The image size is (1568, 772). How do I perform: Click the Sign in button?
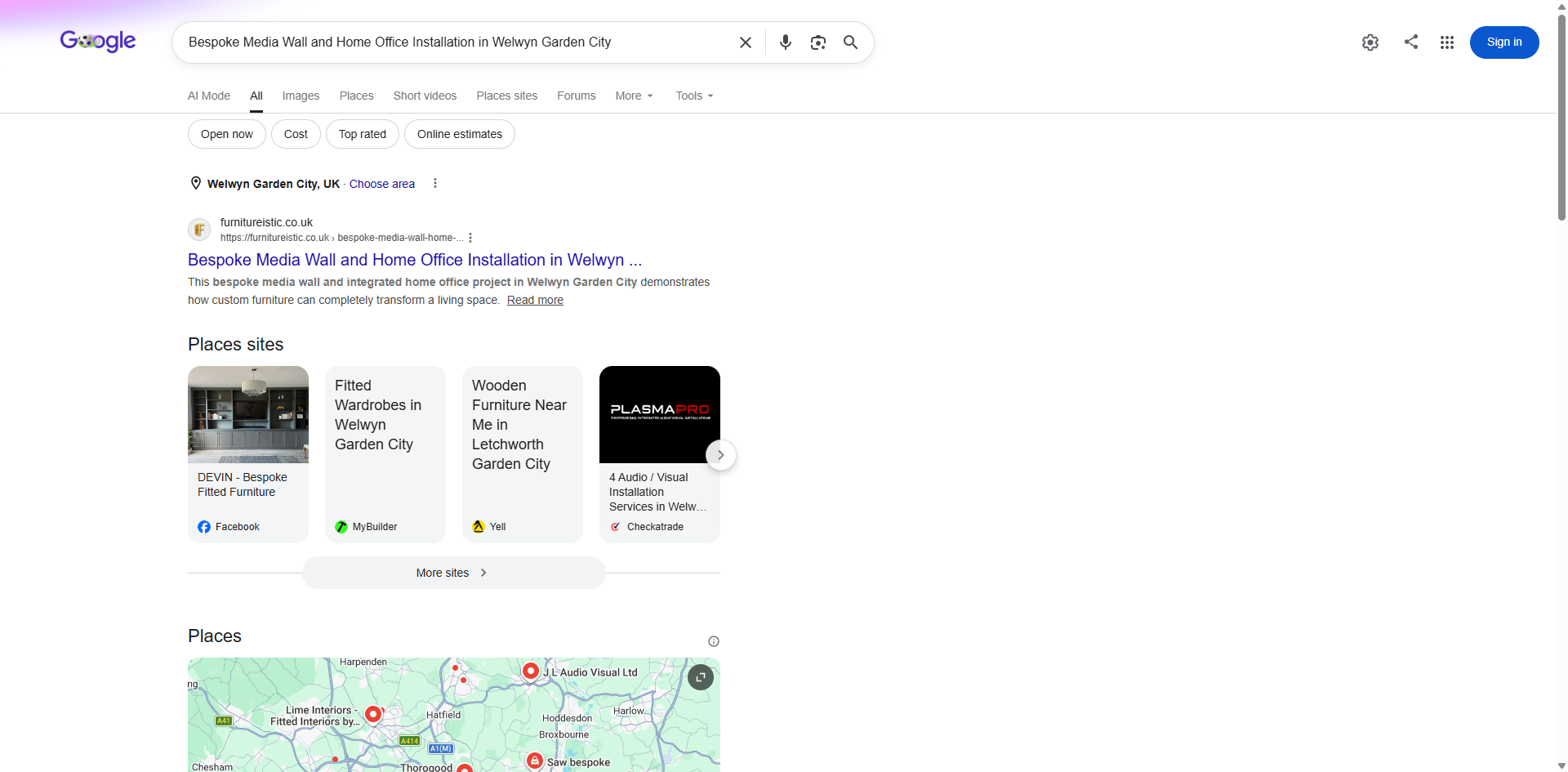(1504, 42)
